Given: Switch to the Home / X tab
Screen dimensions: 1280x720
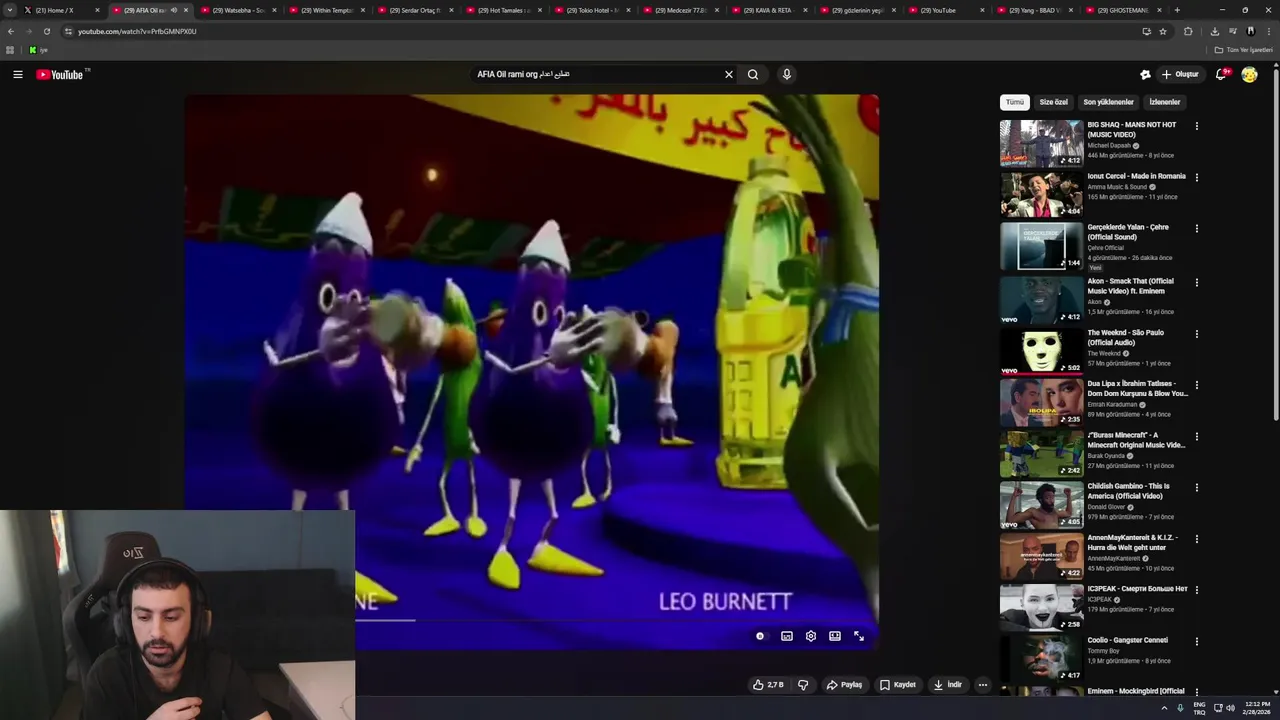Looking at the screenshot, I should 60,10.
